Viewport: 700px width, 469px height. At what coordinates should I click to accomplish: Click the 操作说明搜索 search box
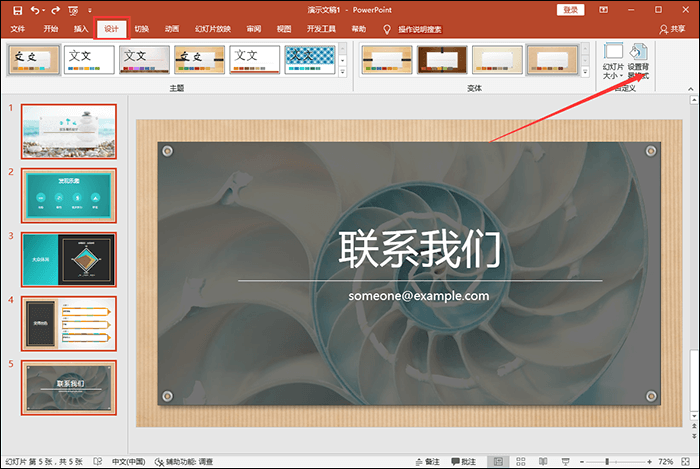tap(420, 29)
